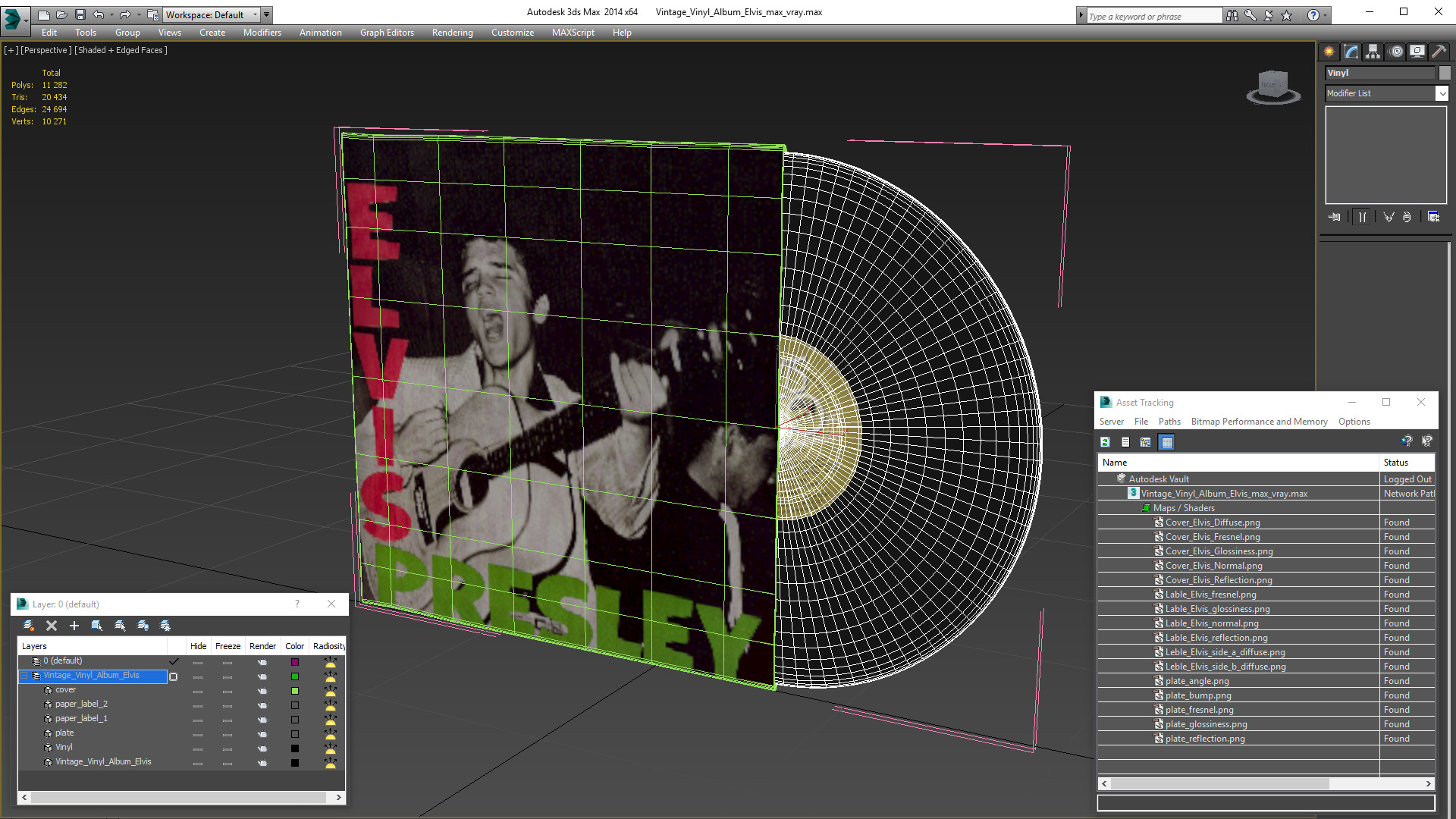Click Hide/Unhide All Layers icon
Screen dimensions: 1456x819
pos(143,626)
